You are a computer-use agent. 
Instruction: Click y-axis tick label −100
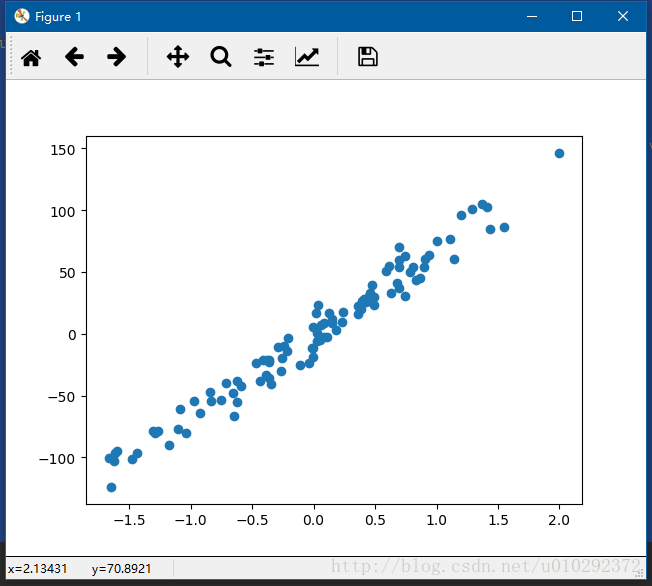[57, 459]
